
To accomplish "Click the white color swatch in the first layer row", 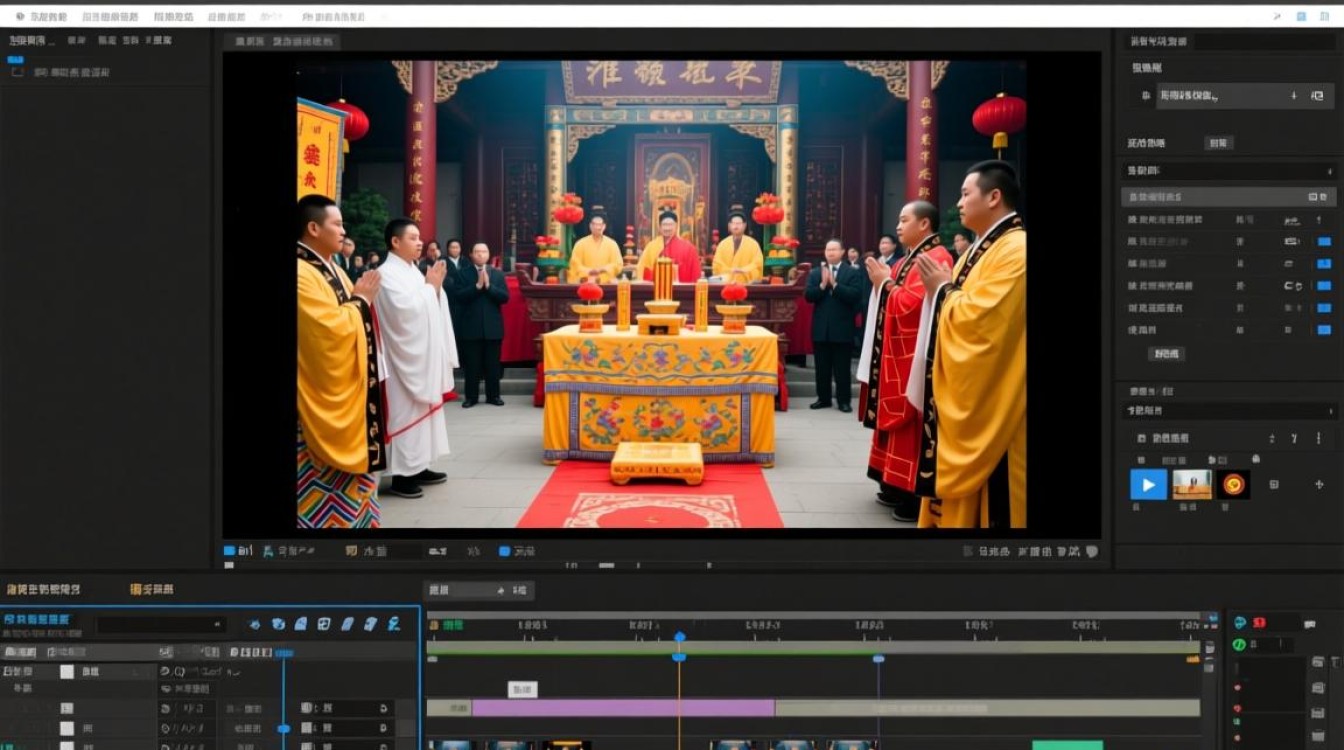I will click(67, 672).
